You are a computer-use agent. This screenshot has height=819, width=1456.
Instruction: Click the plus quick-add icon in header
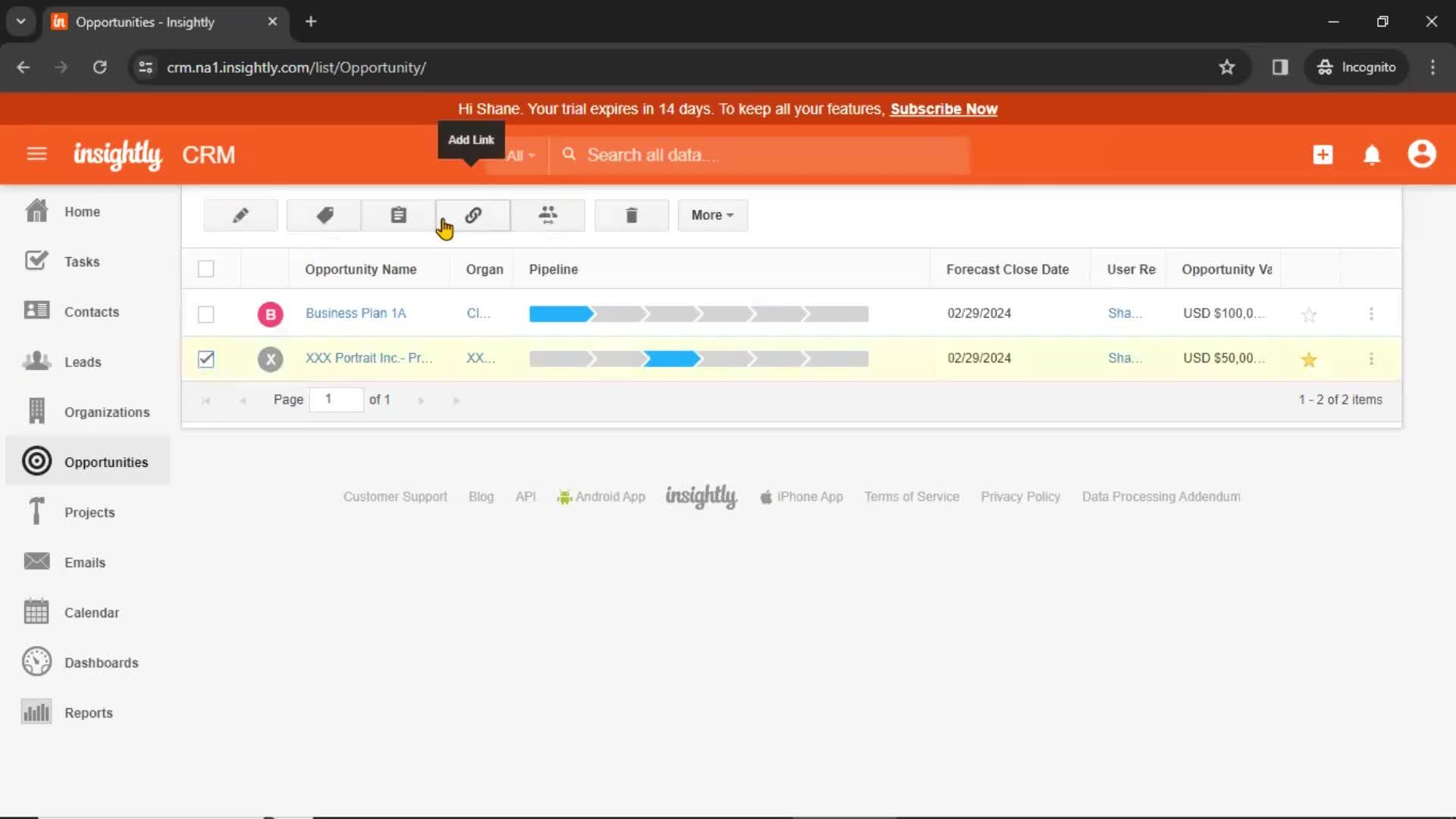(x=1323, y=155)
